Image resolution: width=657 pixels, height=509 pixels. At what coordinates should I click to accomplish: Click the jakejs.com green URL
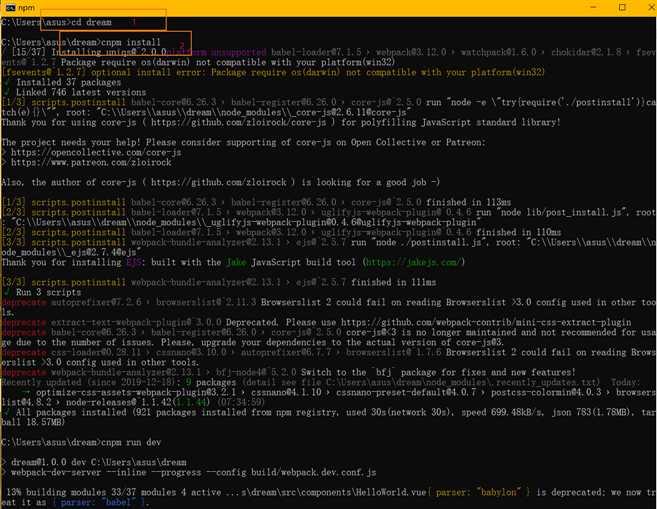tap(413, 262)
